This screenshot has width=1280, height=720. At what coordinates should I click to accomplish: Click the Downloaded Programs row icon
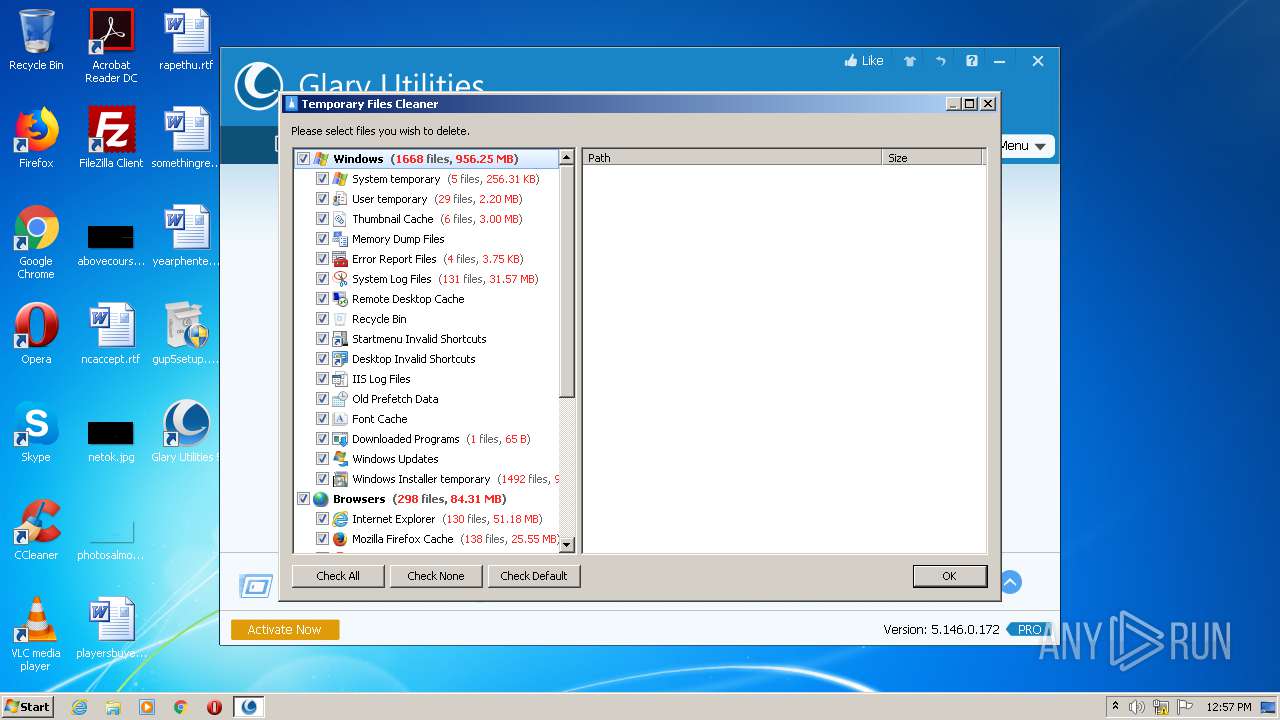[340, 439]
